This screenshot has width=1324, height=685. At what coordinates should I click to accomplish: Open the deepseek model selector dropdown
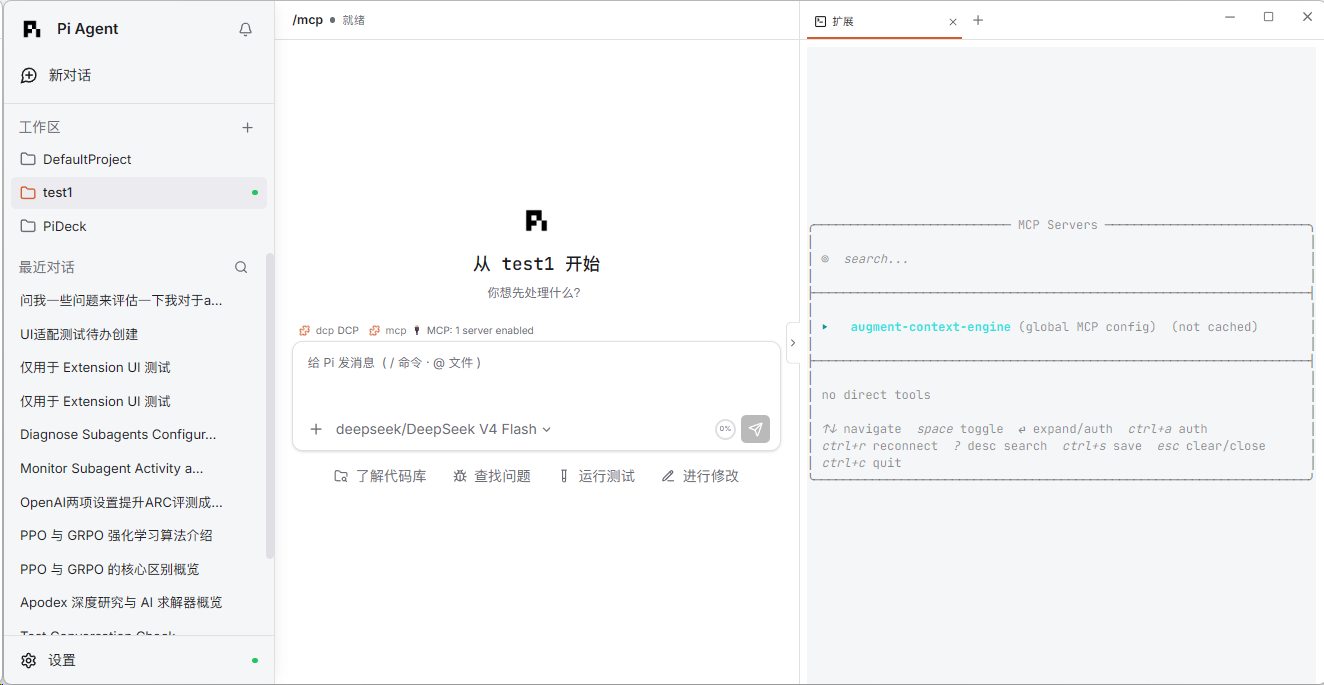tap(443, 429)
